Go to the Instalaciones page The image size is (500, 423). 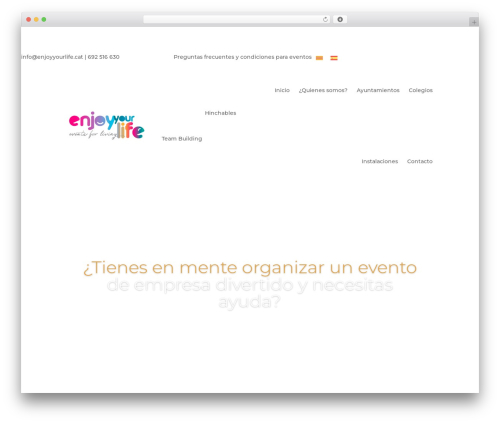(380, 161)
